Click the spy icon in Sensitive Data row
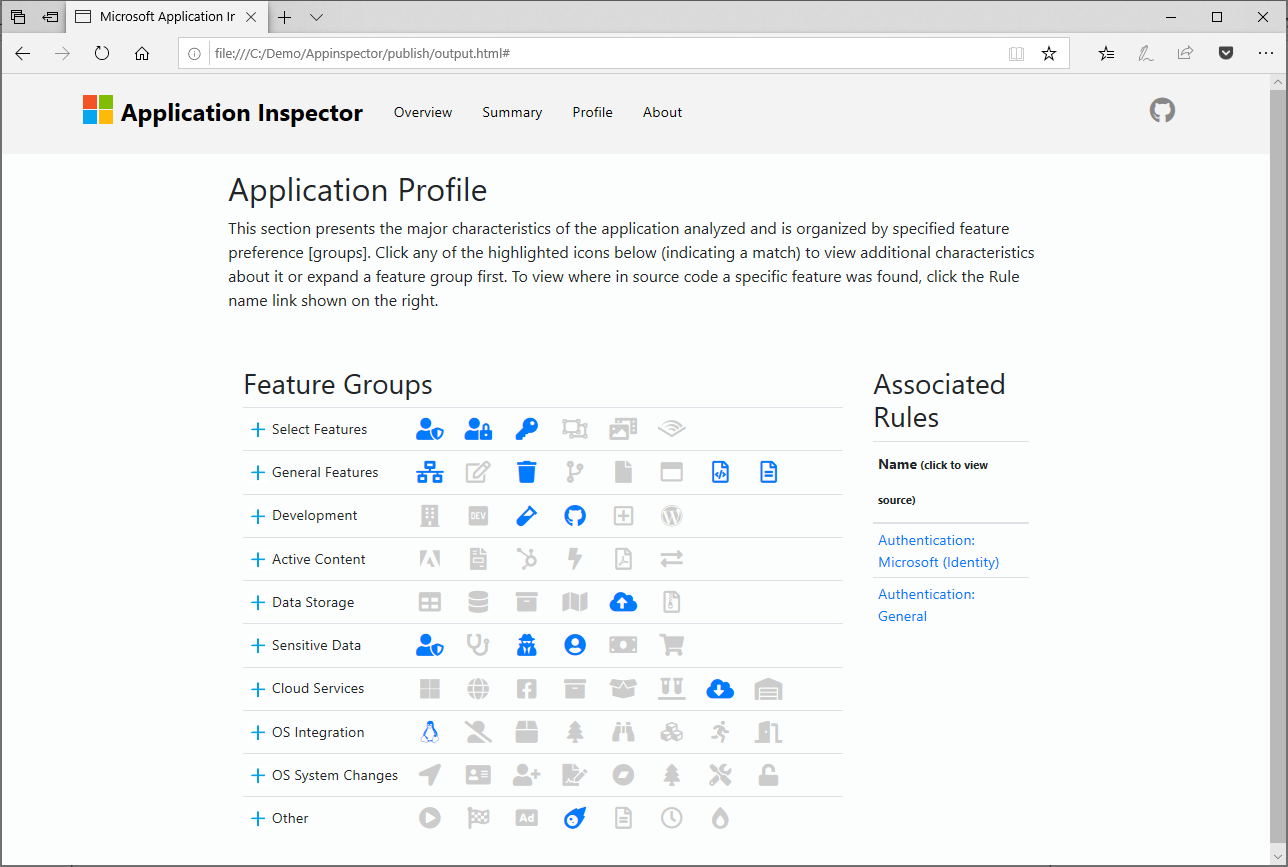This screenshot has height=867, width=1288. click(x=527, y=645)
